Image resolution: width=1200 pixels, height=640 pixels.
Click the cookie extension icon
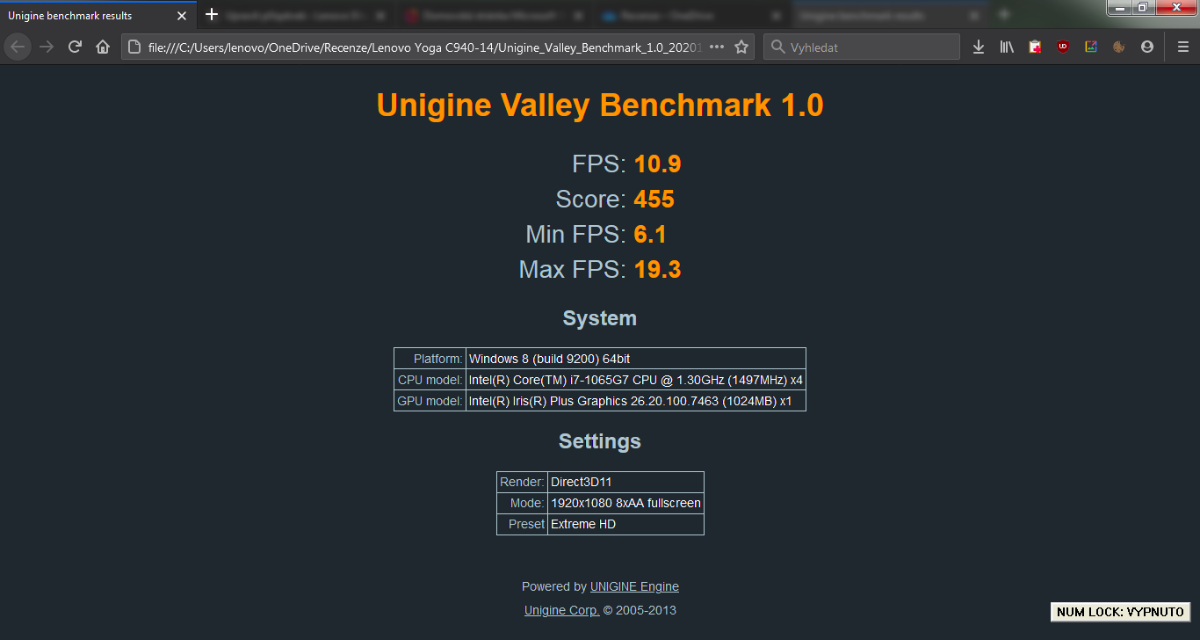click(x=1119, y=47)
